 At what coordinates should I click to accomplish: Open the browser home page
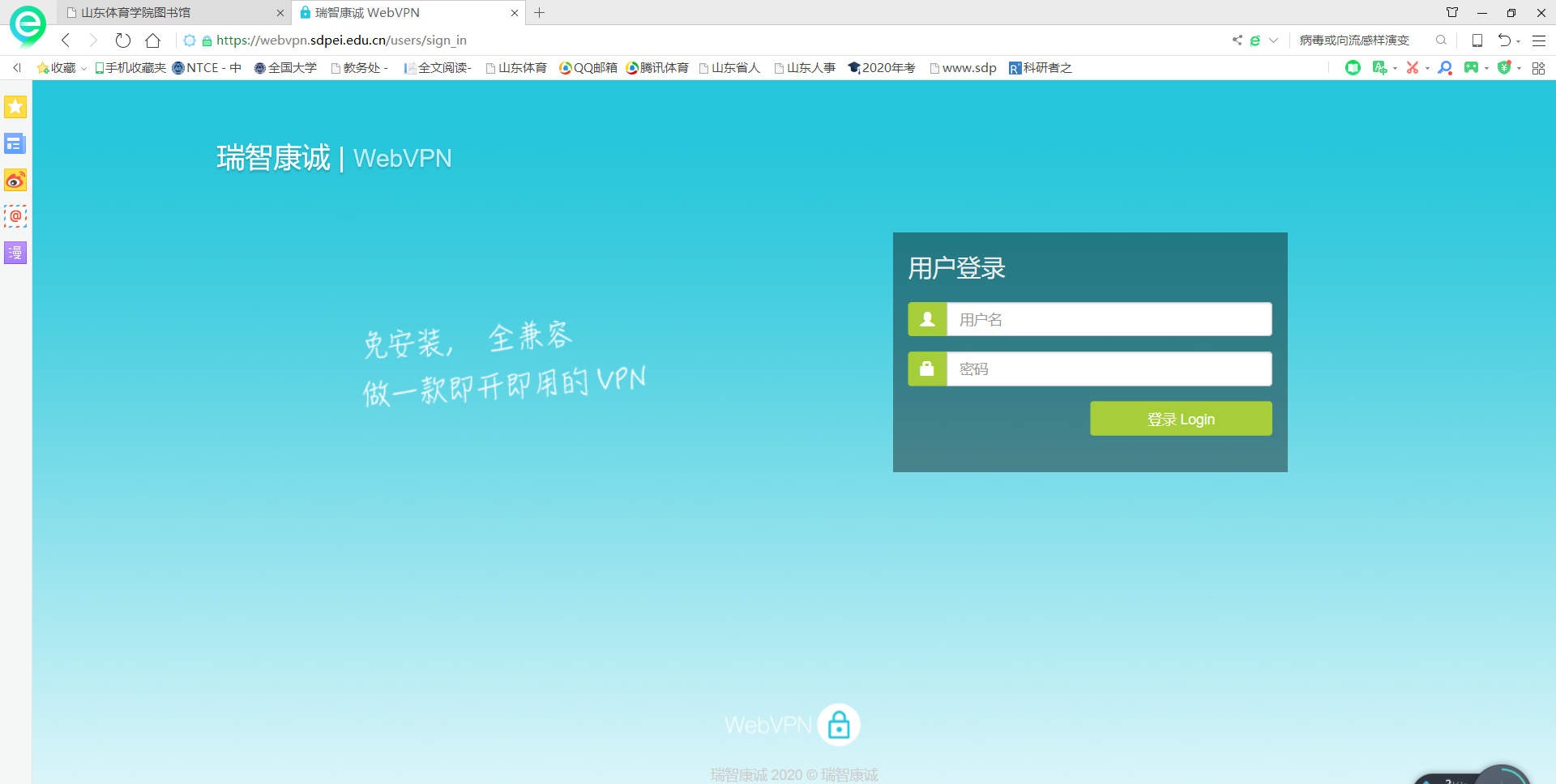tap(152, 40)
